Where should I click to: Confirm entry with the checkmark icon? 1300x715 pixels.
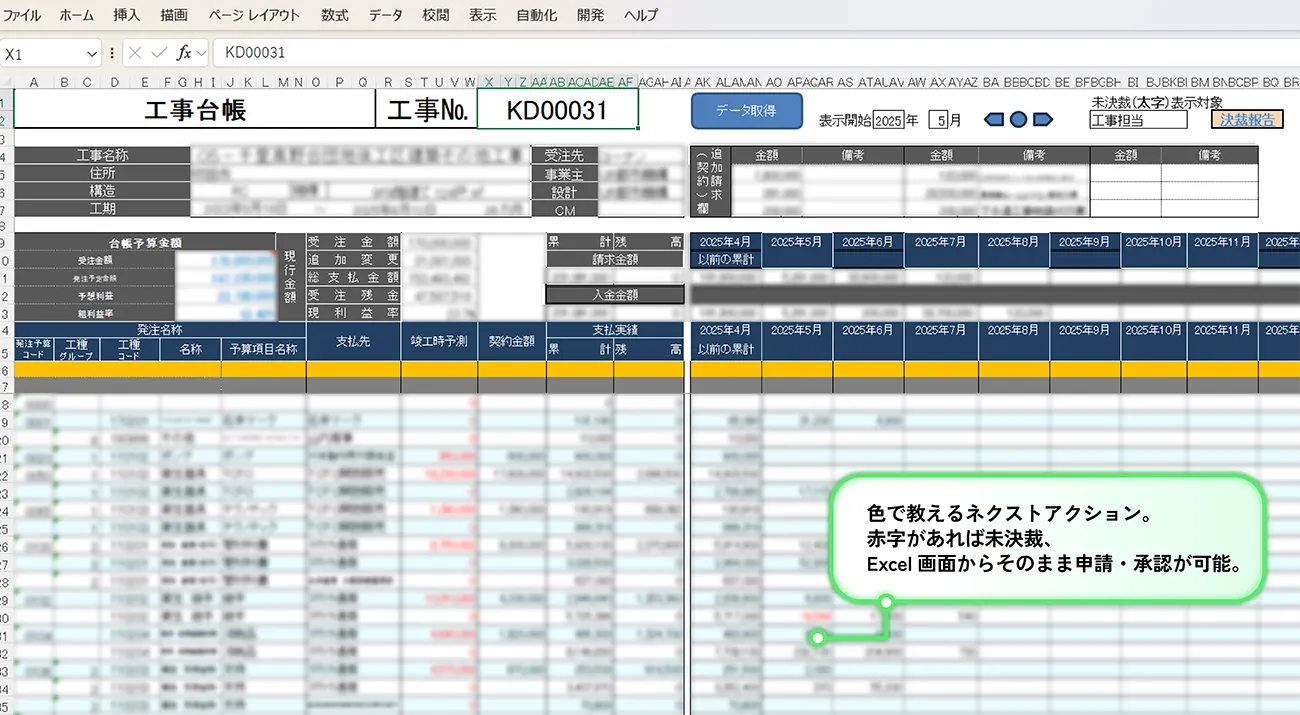point(160,53)
